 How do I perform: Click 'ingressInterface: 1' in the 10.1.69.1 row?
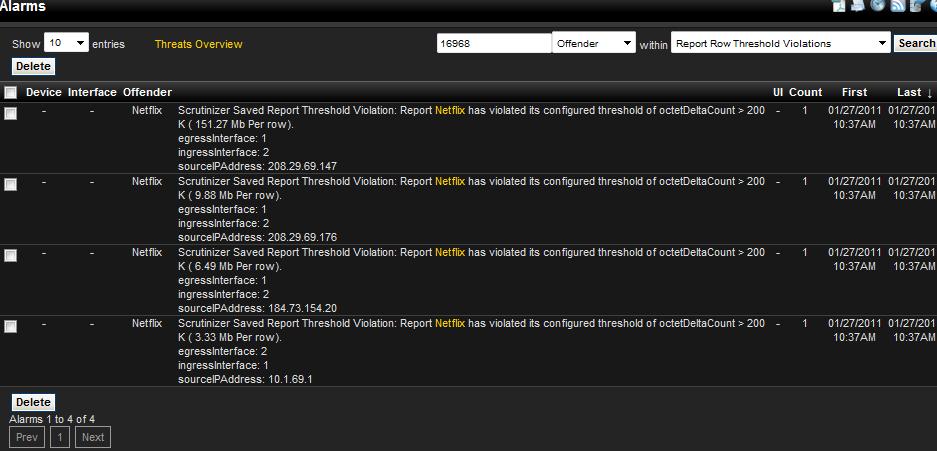coord(223,366)
